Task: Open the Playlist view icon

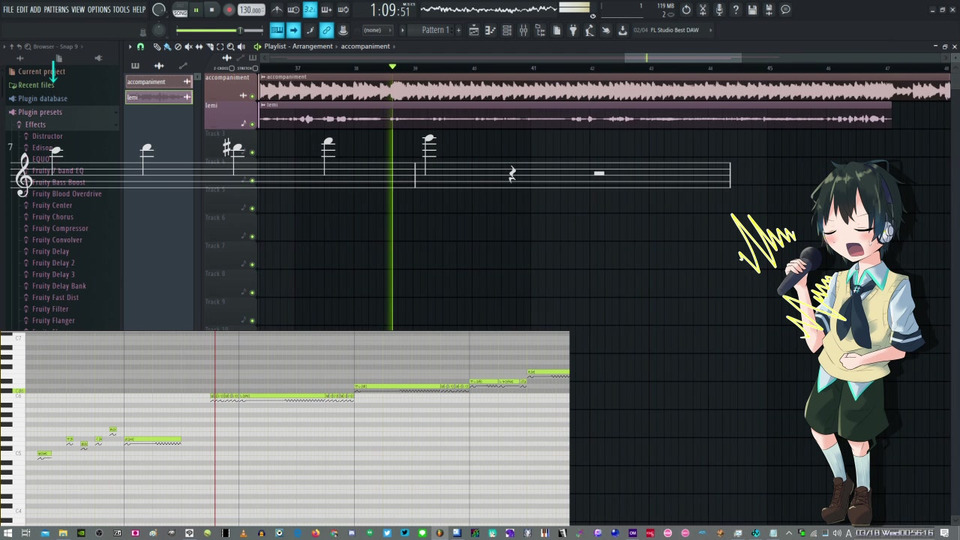Action: click(x=474, y=30)
